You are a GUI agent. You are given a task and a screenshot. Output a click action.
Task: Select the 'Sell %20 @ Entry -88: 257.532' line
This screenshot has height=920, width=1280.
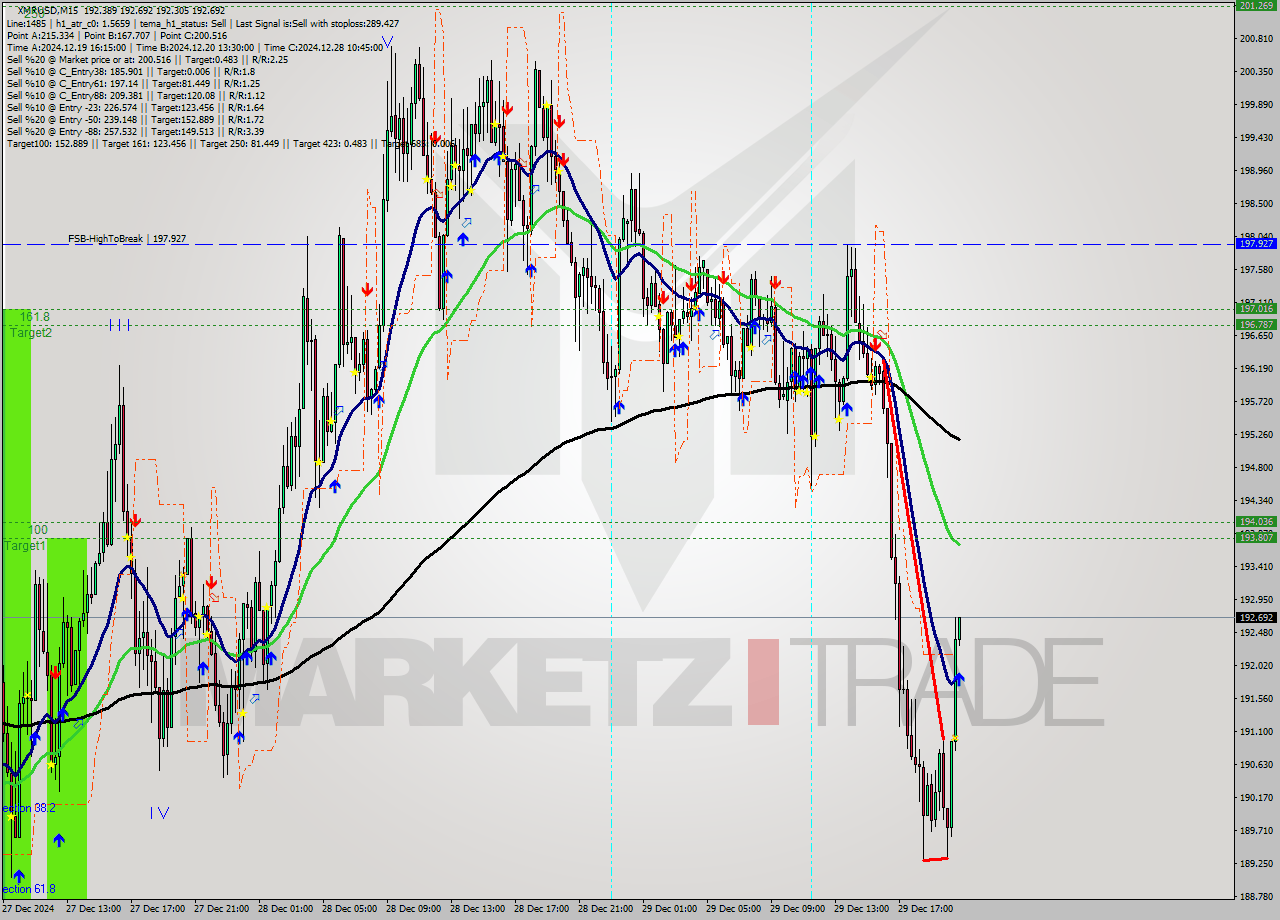(135, 131)
